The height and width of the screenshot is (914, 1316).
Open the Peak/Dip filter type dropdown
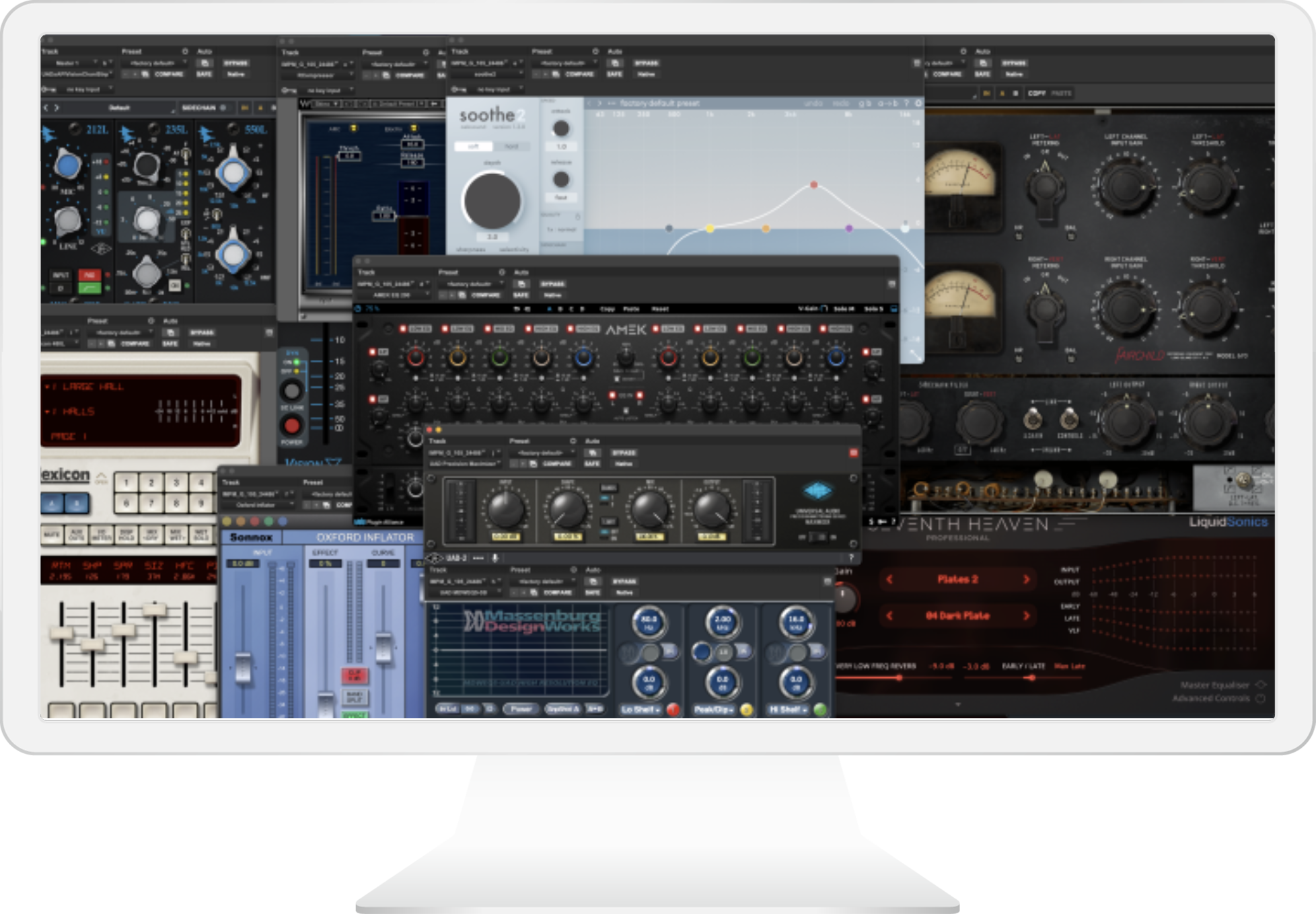714,710
